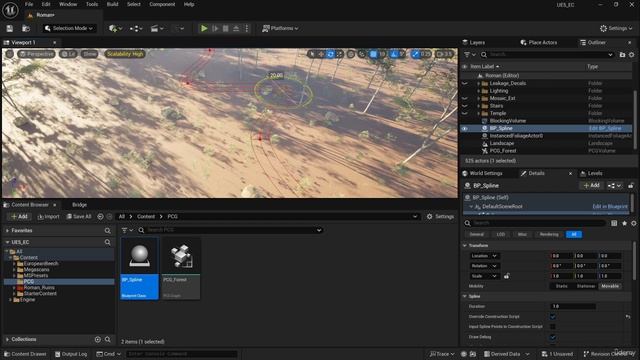The width and height of the screenshot is (640, 360).
Task: Toggle the Draw Debug checkbox
Action: click(553, 337)
